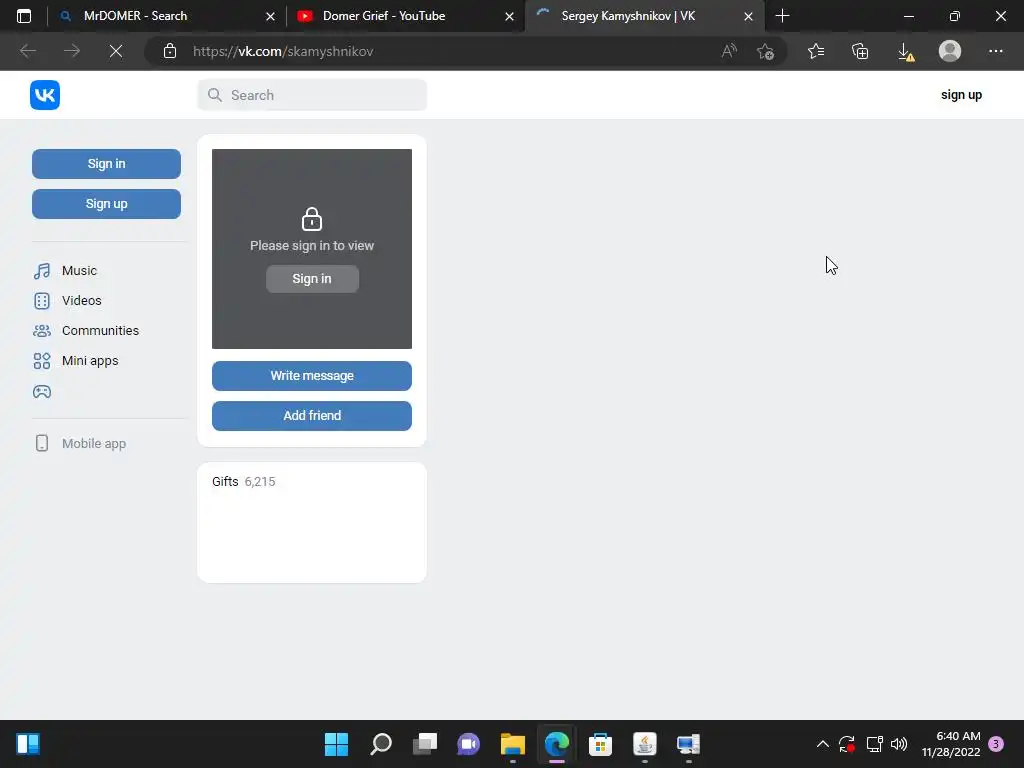The width and height of the screenshot is (1024, 768).
Task: Open File Explorer from the taskbar
Action: click(513, 744)
